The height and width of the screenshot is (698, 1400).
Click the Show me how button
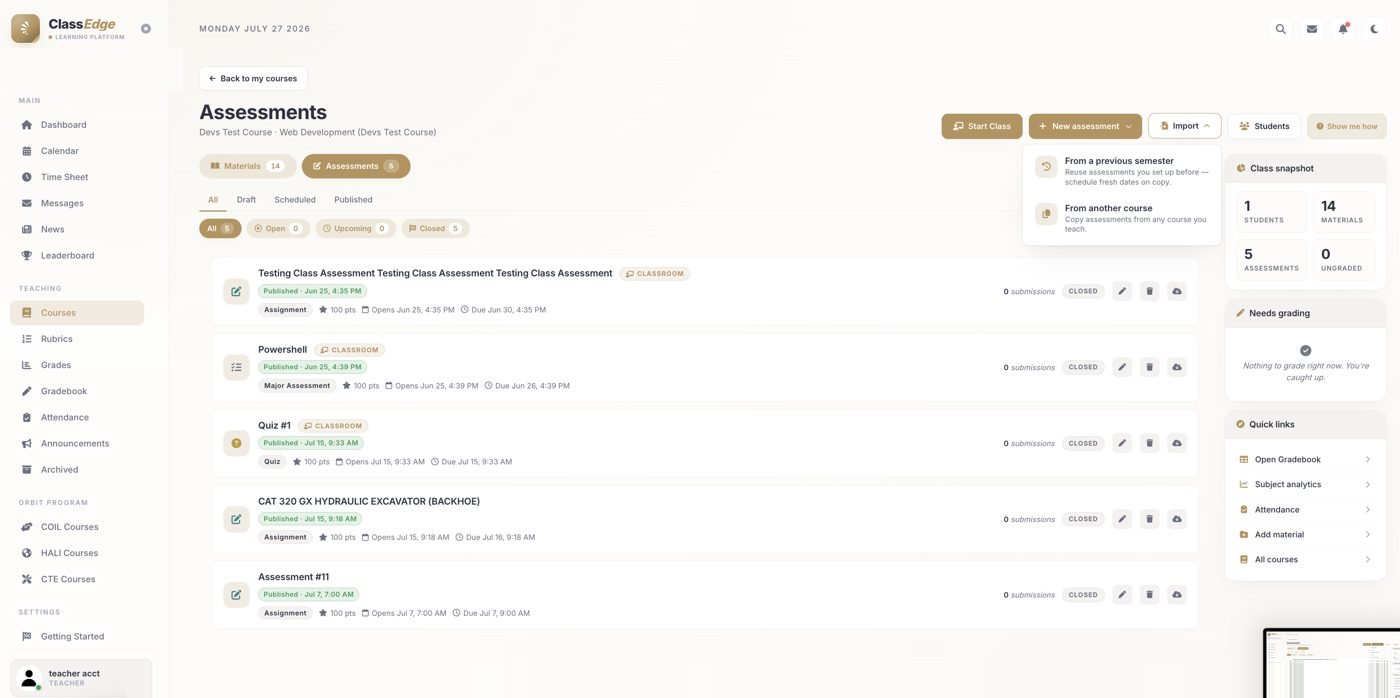1347,126
